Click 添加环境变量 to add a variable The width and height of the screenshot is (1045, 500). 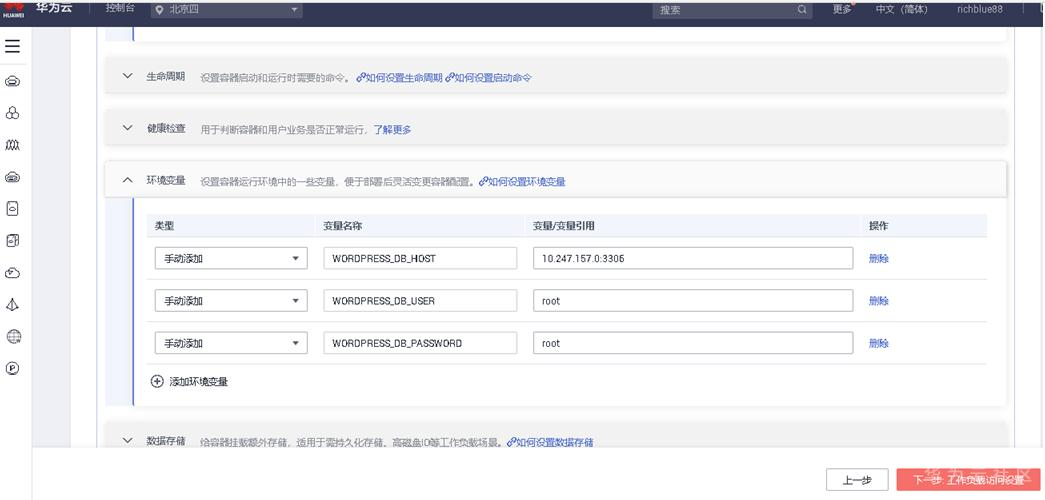click(x=199, y=382)
